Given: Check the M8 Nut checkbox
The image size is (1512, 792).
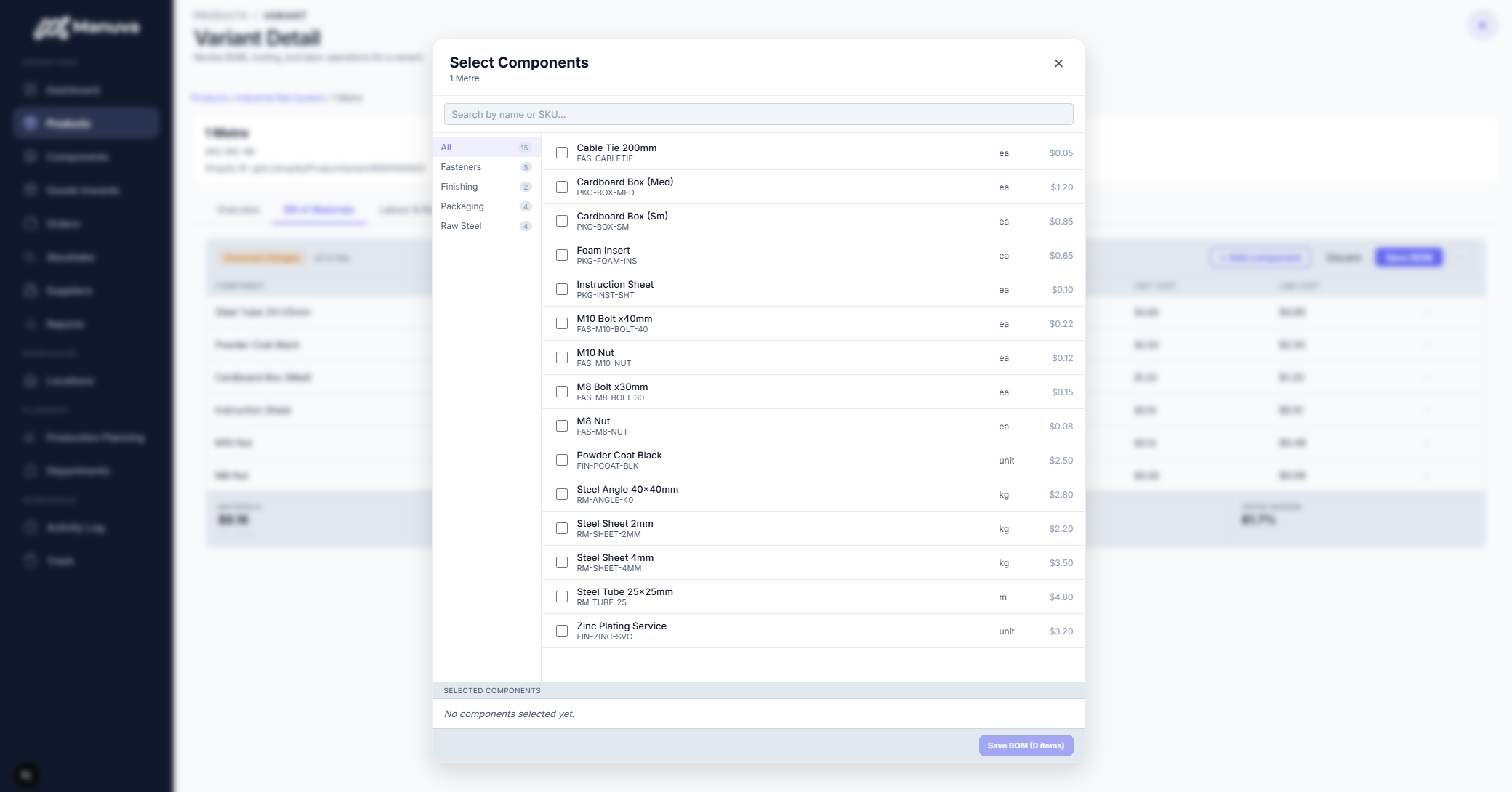Looking at the screenshot, I should [x=562, y=426].
